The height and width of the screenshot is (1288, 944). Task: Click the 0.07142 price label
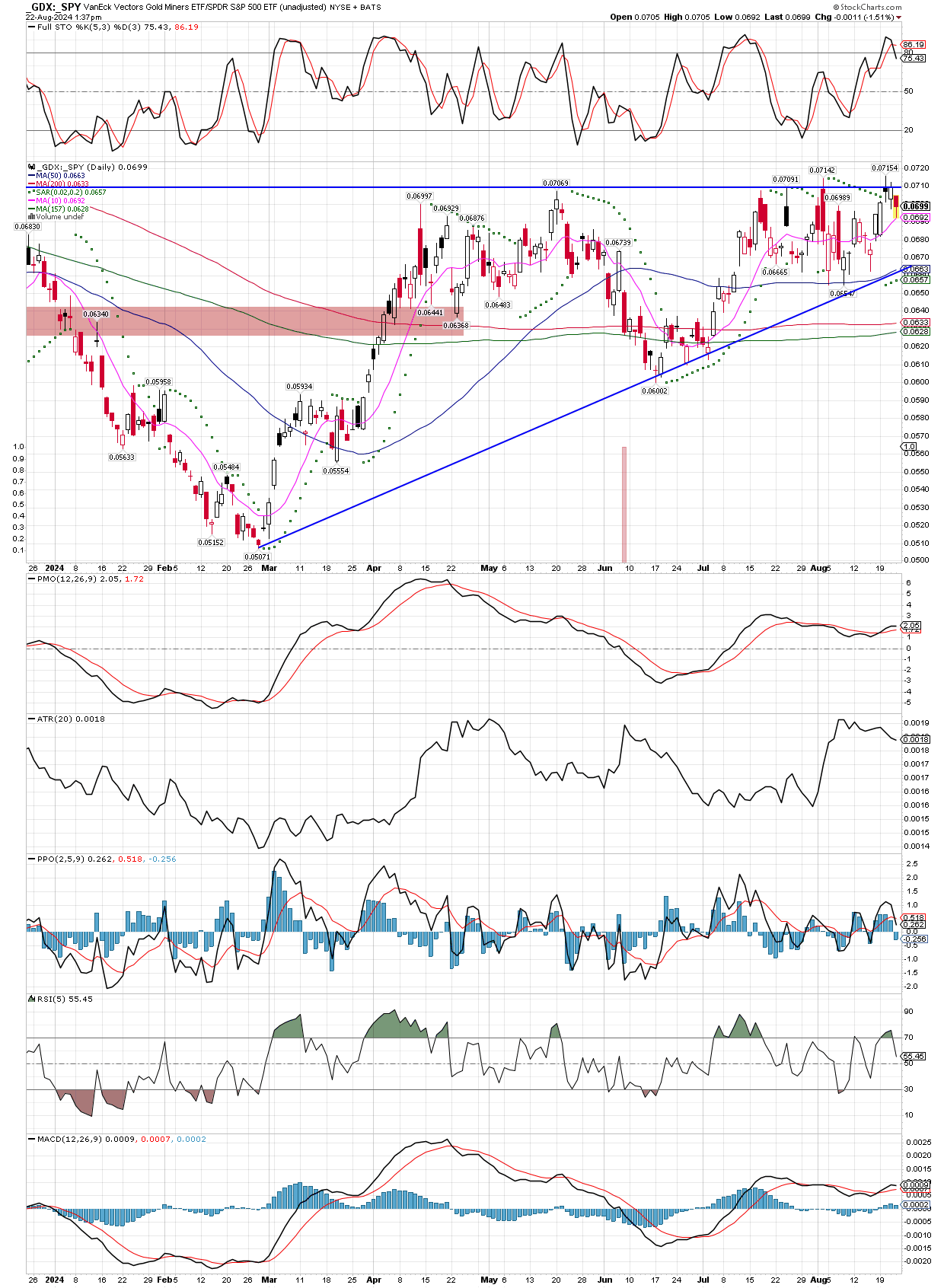(822, 171)
